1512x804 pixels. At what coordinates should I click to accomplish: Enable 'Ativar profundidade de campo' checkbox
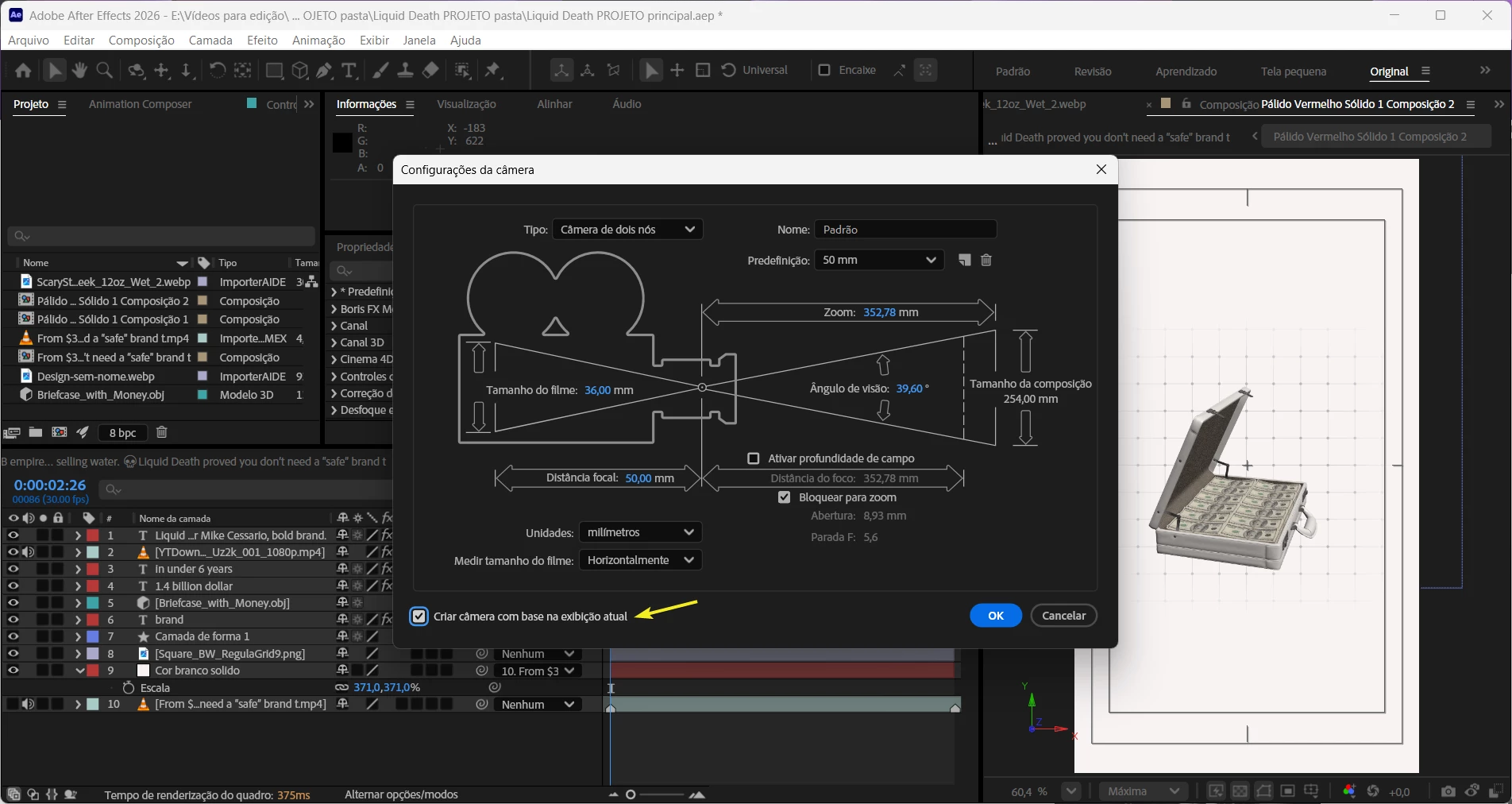(754, 458)
